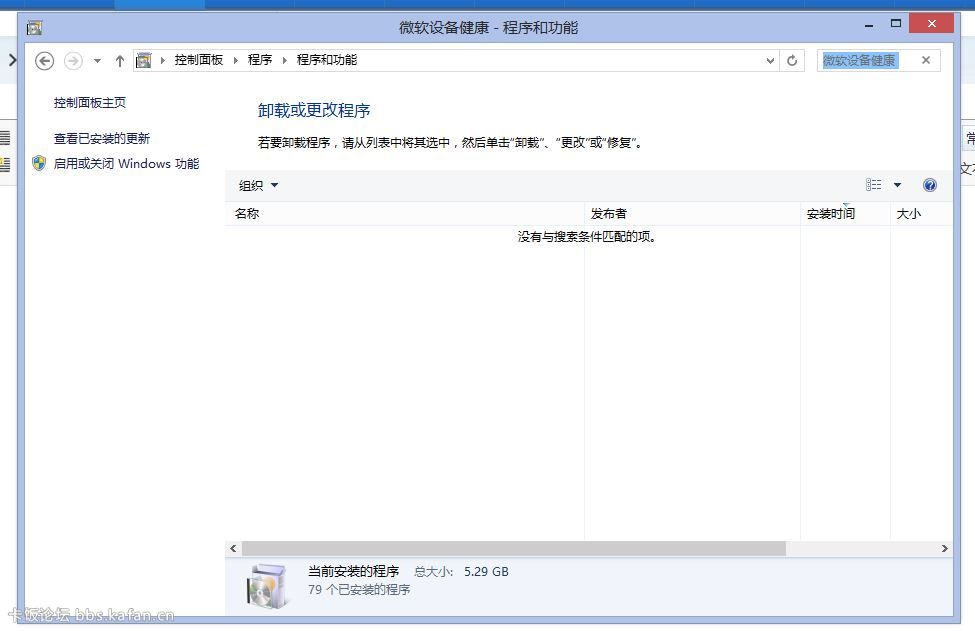Open more view options dropdown arrow
The height and width of the screenshot is (631, 975).
pyautogui.click(x=897, y=185)
